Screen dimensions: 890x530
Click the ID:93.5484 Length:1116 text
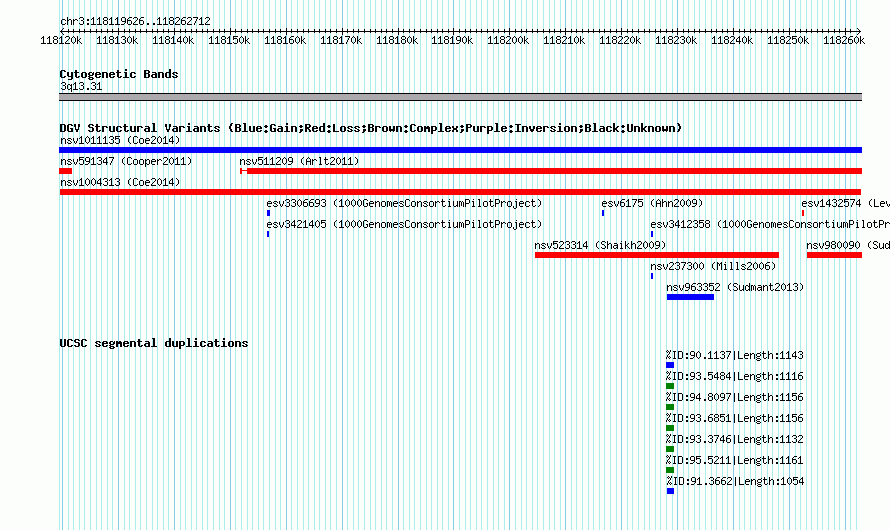pyautogui.click(x=735, y=376)
